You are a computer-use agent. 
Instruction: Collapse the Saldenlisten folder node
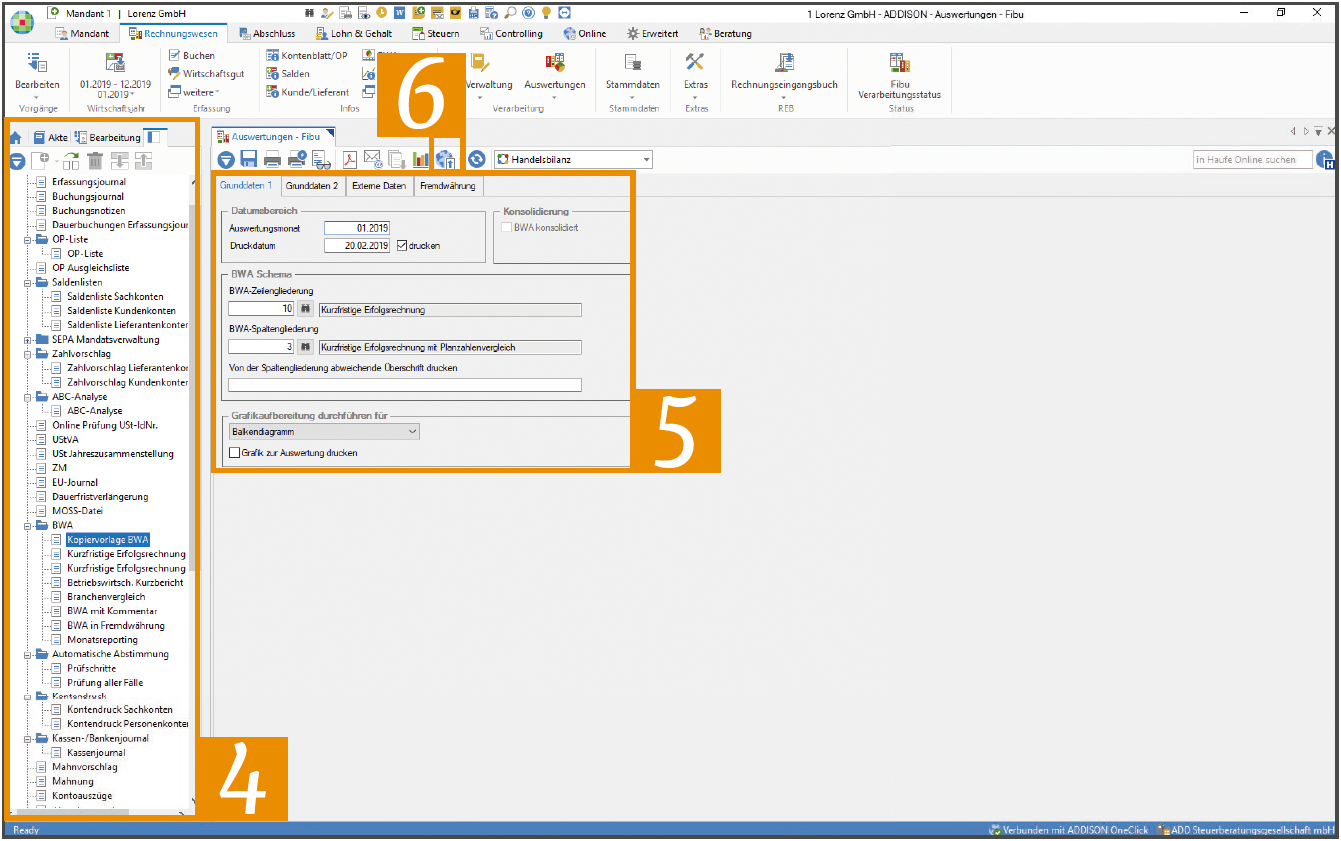click(27, 283)
